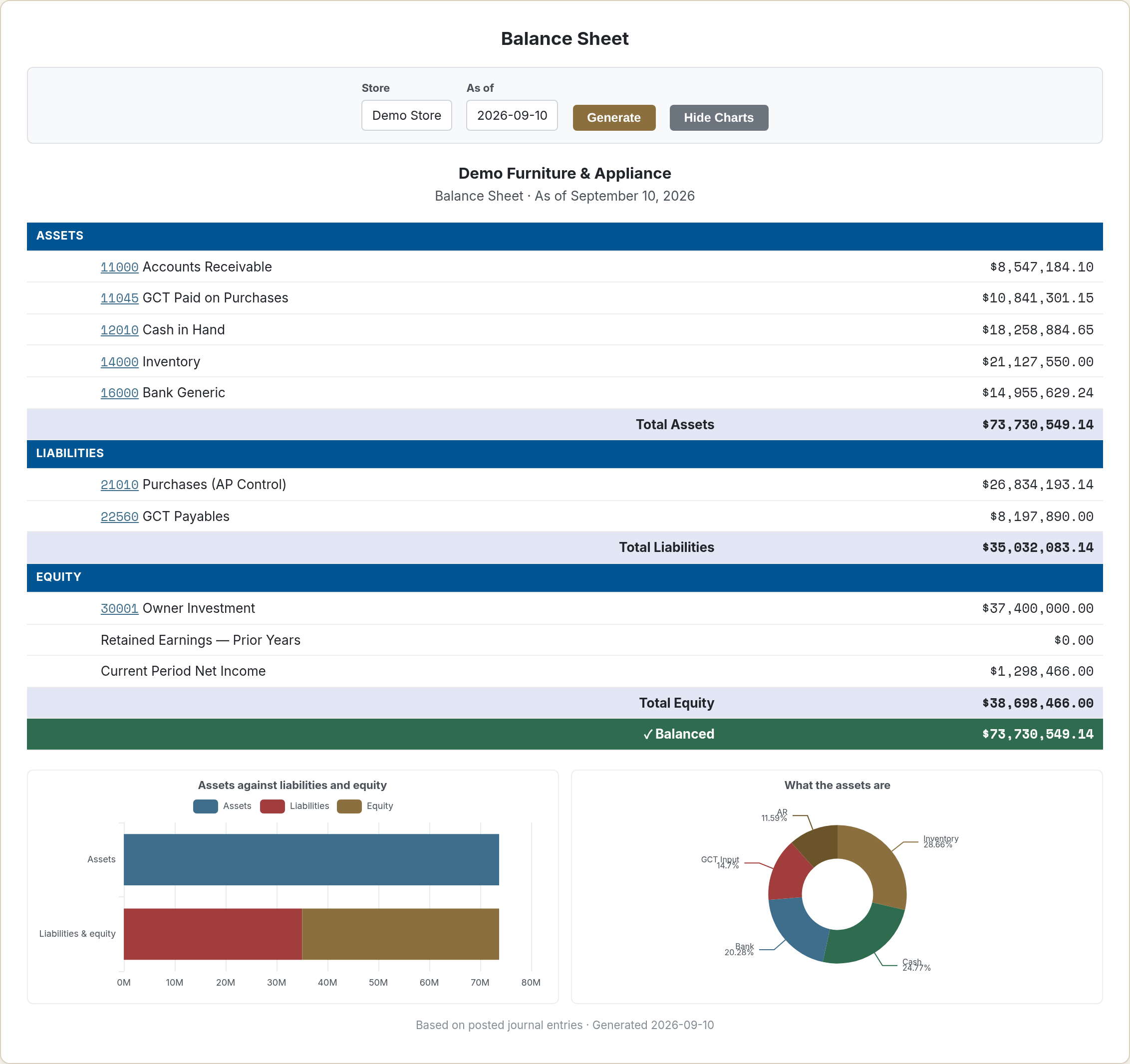This screenshot has height=1064, width=1130.
Task: Click the Balanced status label
Action: 678,734
